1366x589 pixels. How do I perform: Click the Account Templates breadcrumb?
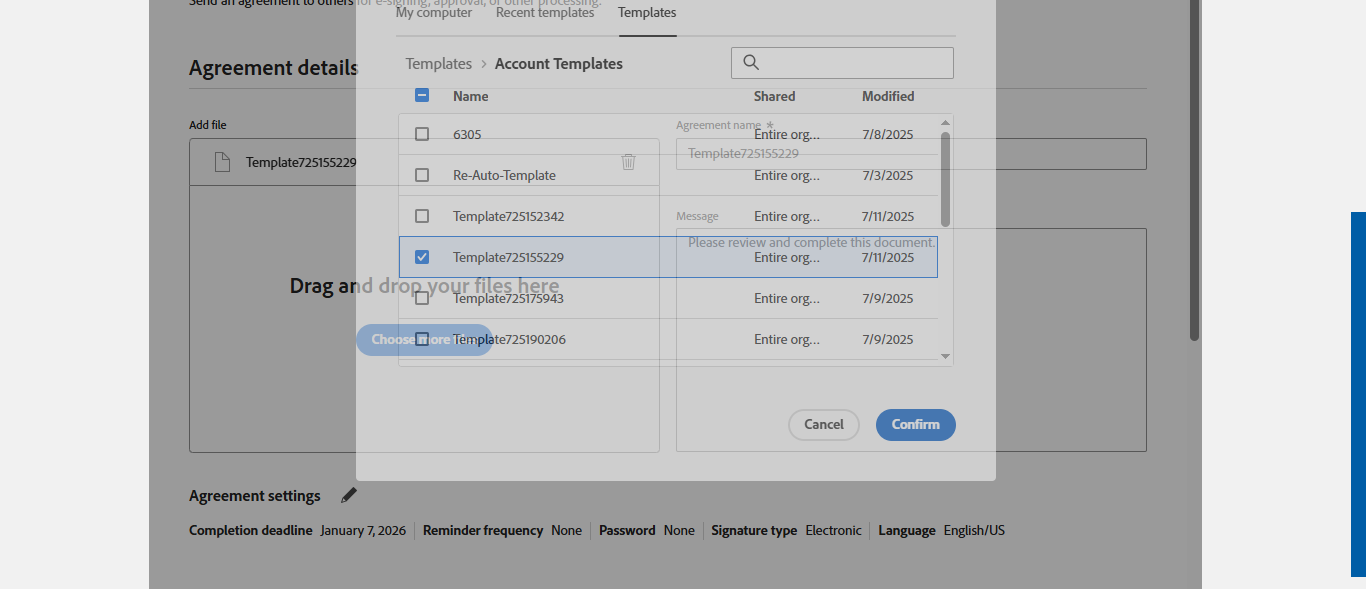pos(559,64)
